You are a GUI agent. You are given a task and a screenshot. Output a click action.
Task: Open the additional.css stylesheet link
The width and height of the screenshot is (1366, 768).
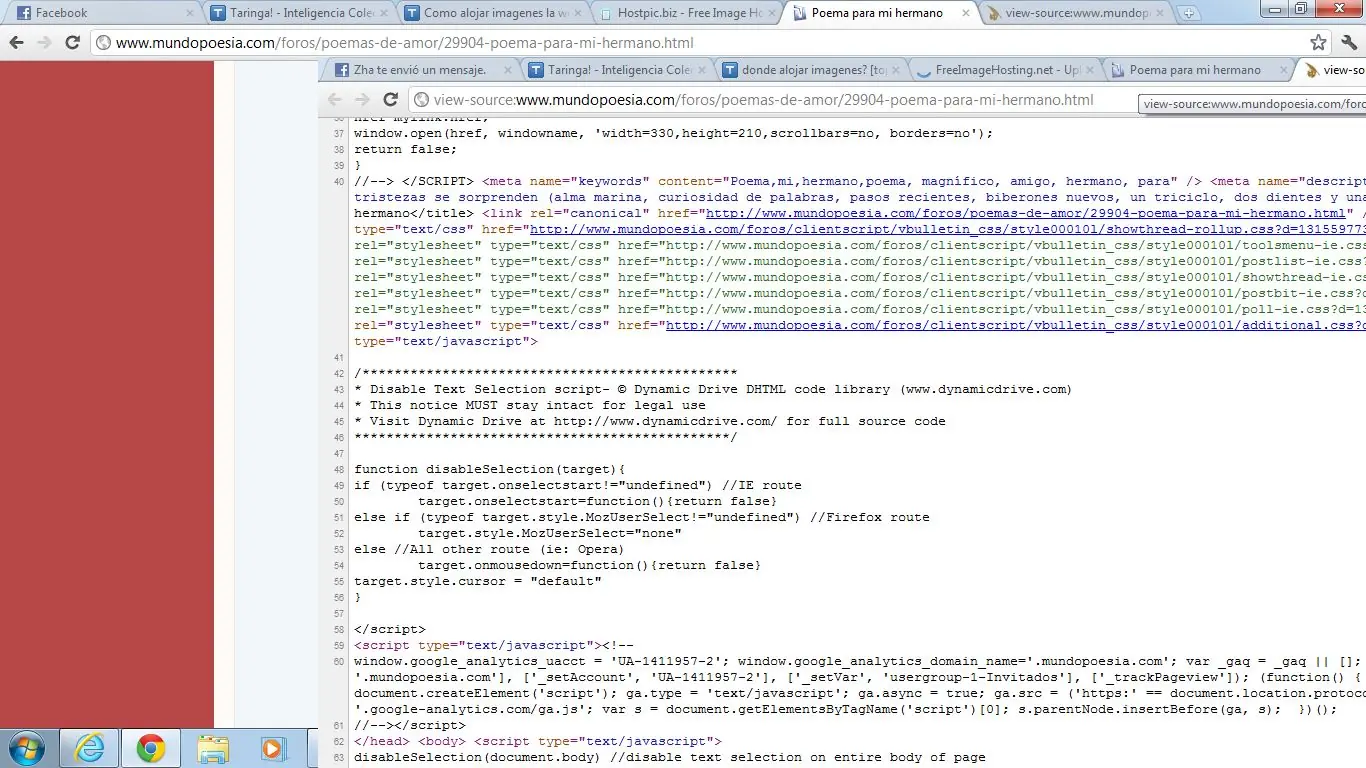pos(1016,325)
